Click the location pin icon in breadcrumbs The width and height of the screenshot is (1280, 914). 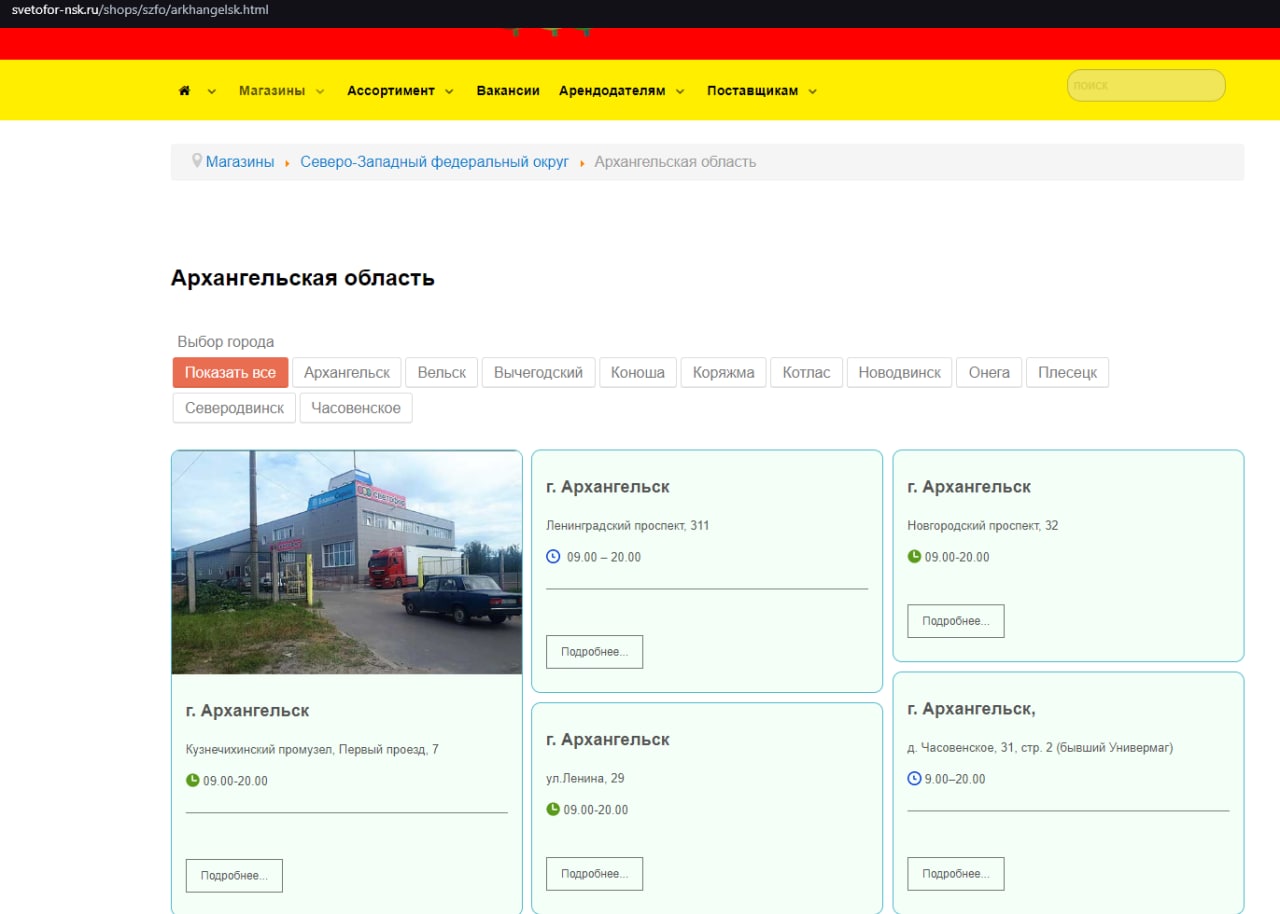(x=197, y=161)
